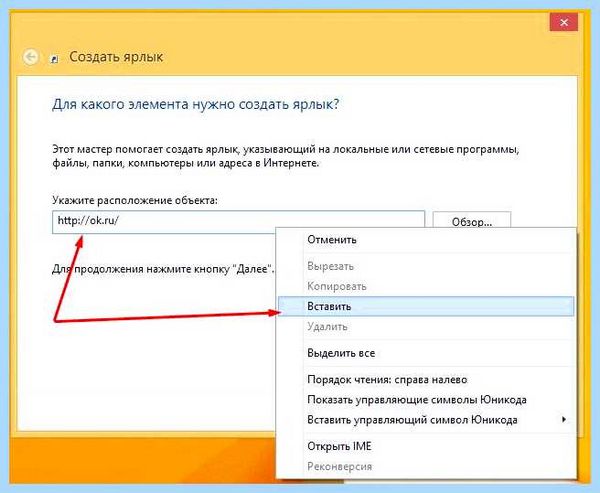This screenshot has height=493, width=600.
Task: Choose Выделить все in the context menu
Action: click(x=426, y=353)
